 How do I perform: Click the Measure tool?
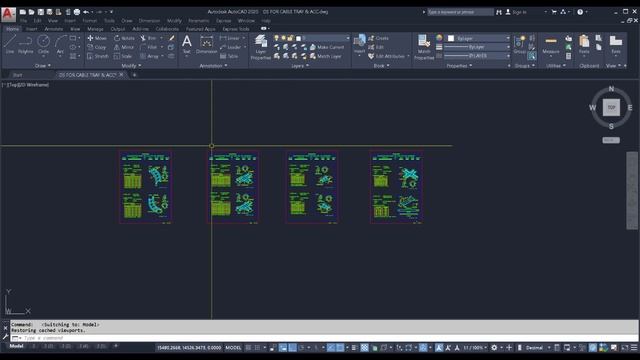click(x=551, y=44)
